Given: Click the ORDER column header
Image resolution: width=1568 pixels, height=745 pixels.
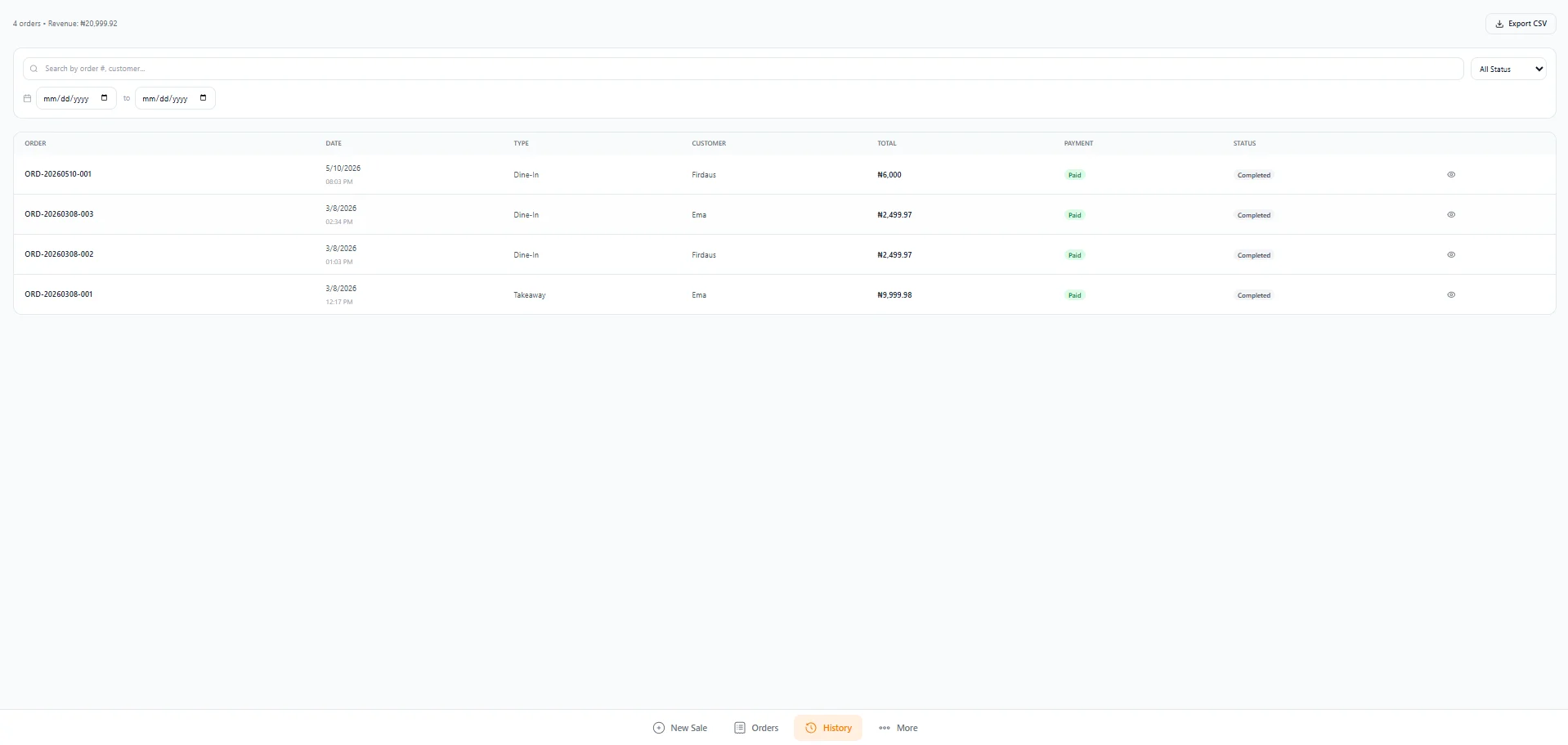Looking at the screenshot, I should 35,143.
